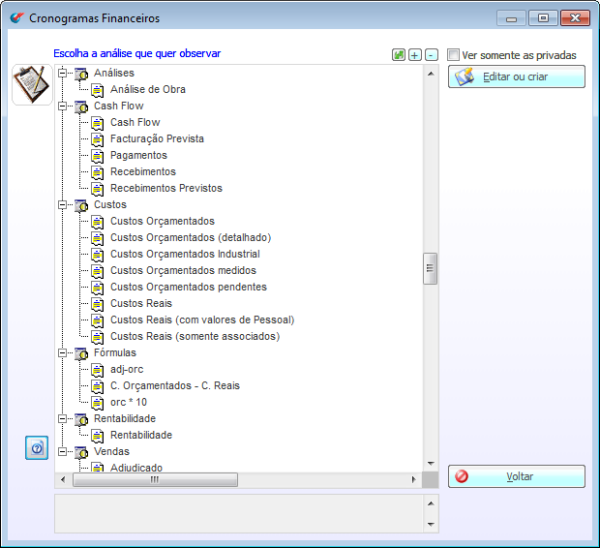The image size is (600, 548).
Task: Select Custos Orçamentados (detalhado) item
Action: click(191, 238)
